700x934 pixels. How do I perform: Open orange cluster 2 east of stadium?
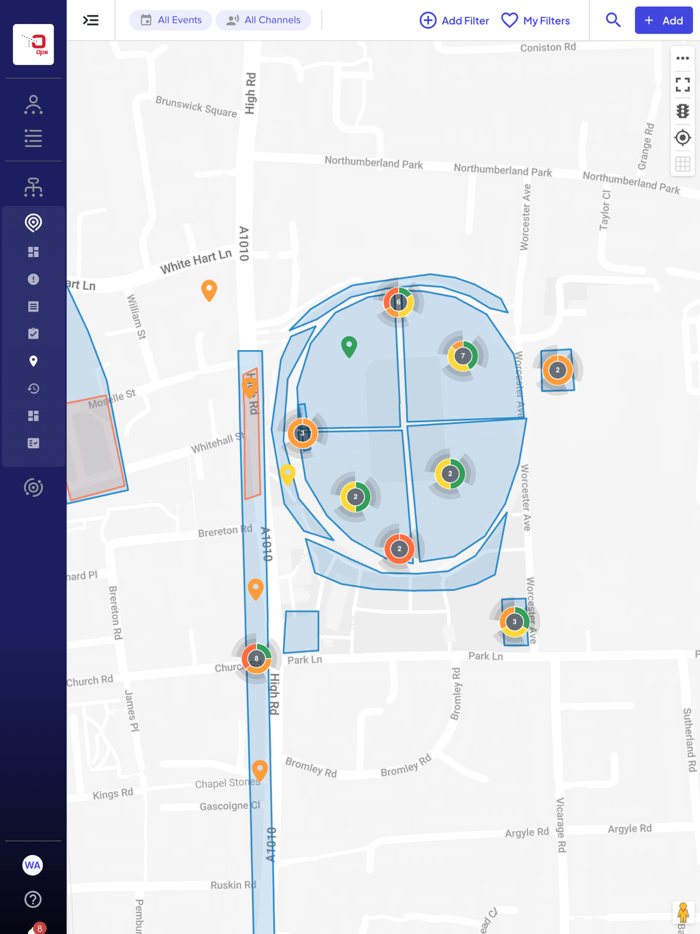click(558, 370)
